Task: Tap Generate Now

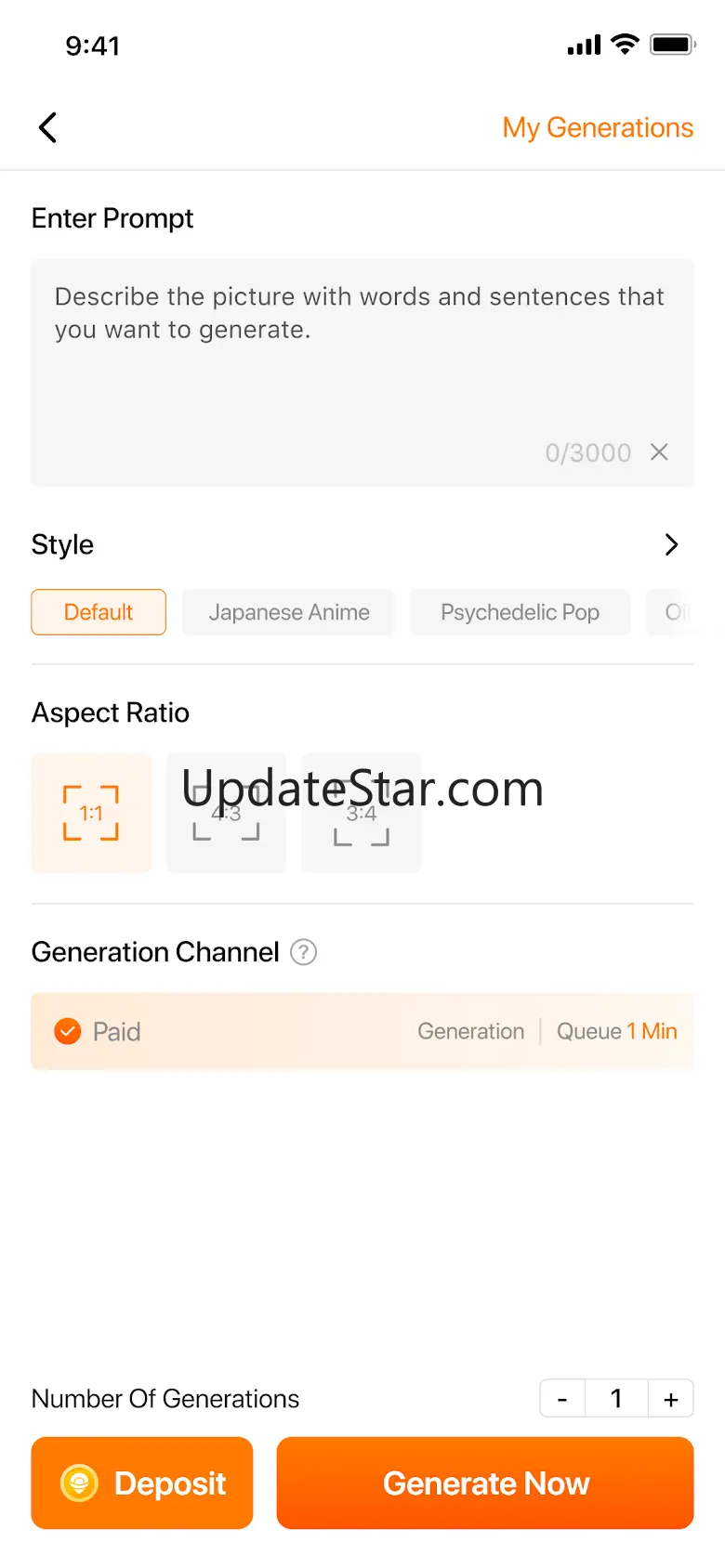Action: point(485,1483)
